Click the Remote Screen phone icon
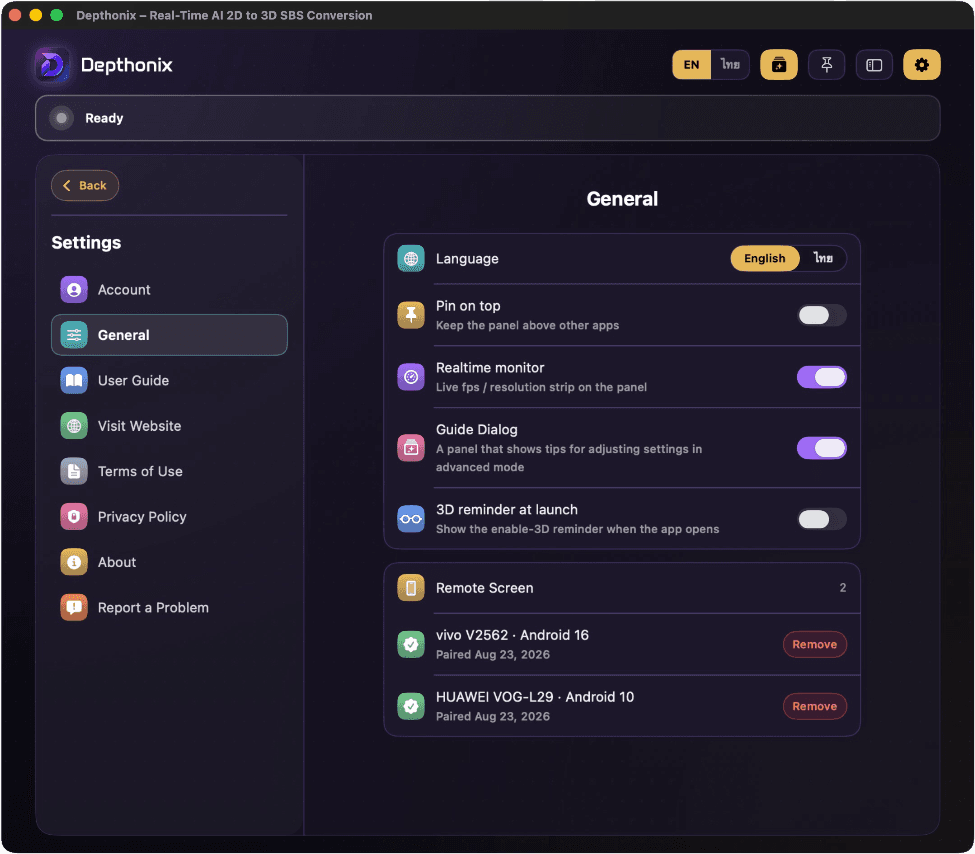975x854 pixels. [x=410, y=588]
